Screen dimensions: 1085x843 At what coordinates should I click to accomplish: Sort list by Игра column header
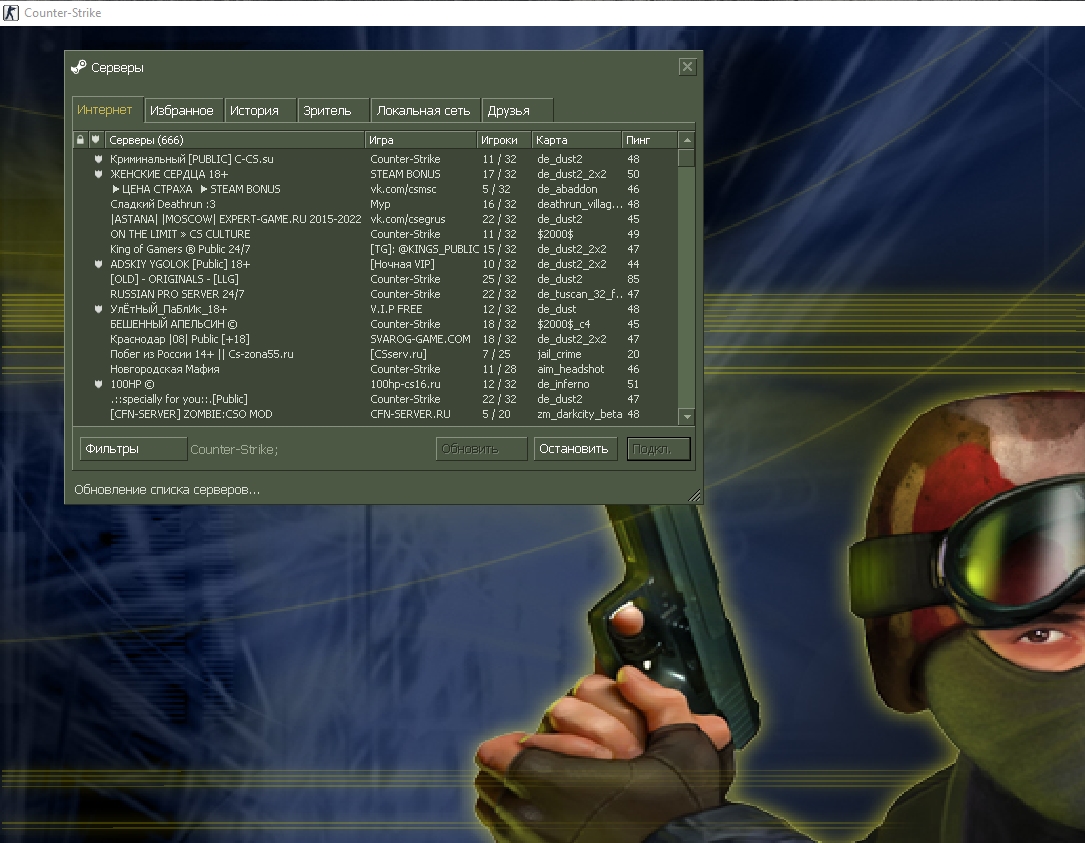pos(420,140)
